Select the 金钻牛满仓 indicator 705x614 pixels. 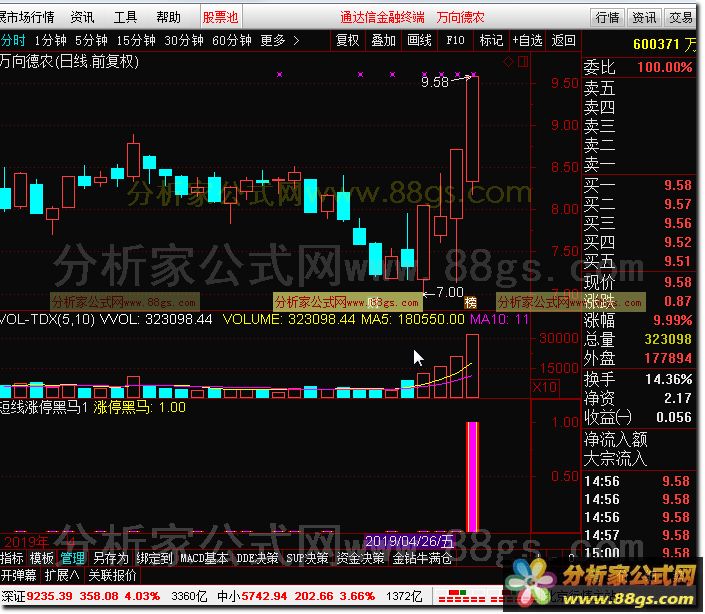point(422,558)
